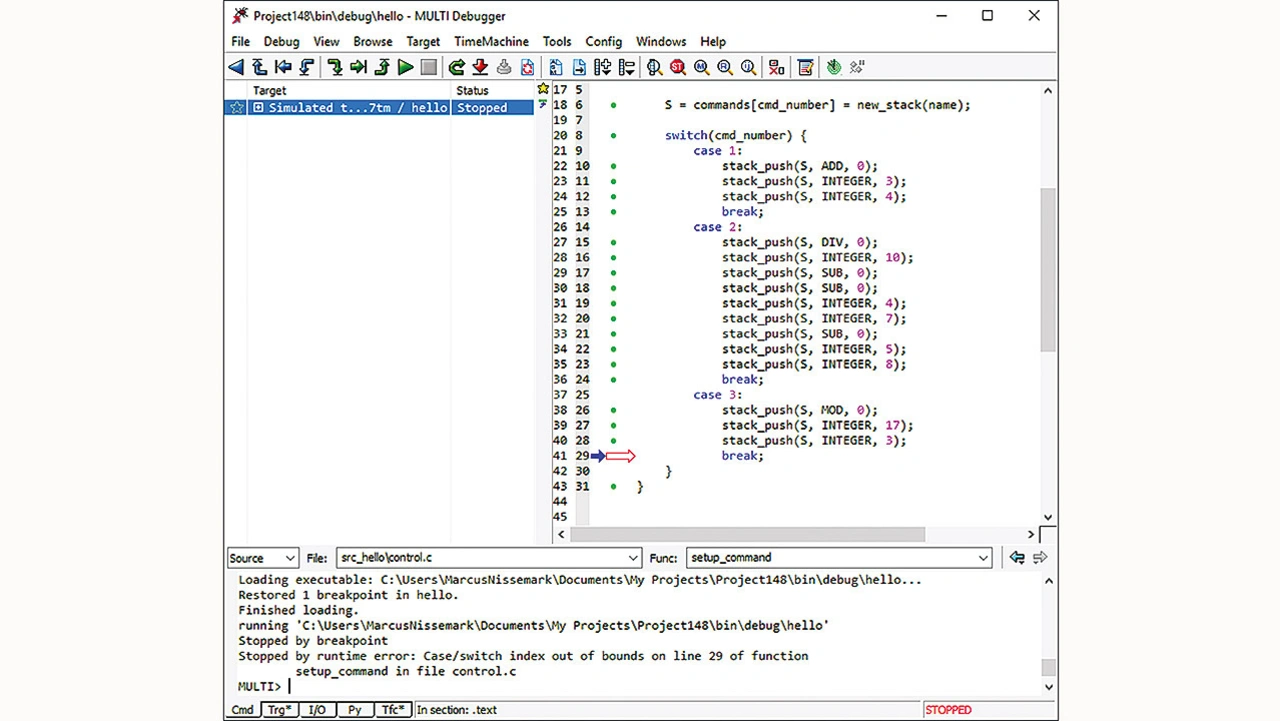Click the green Go/Run arrow in toolbar
Image resolution: width=1280 pixels, height=721 pixels.
[x=405, y=67]
